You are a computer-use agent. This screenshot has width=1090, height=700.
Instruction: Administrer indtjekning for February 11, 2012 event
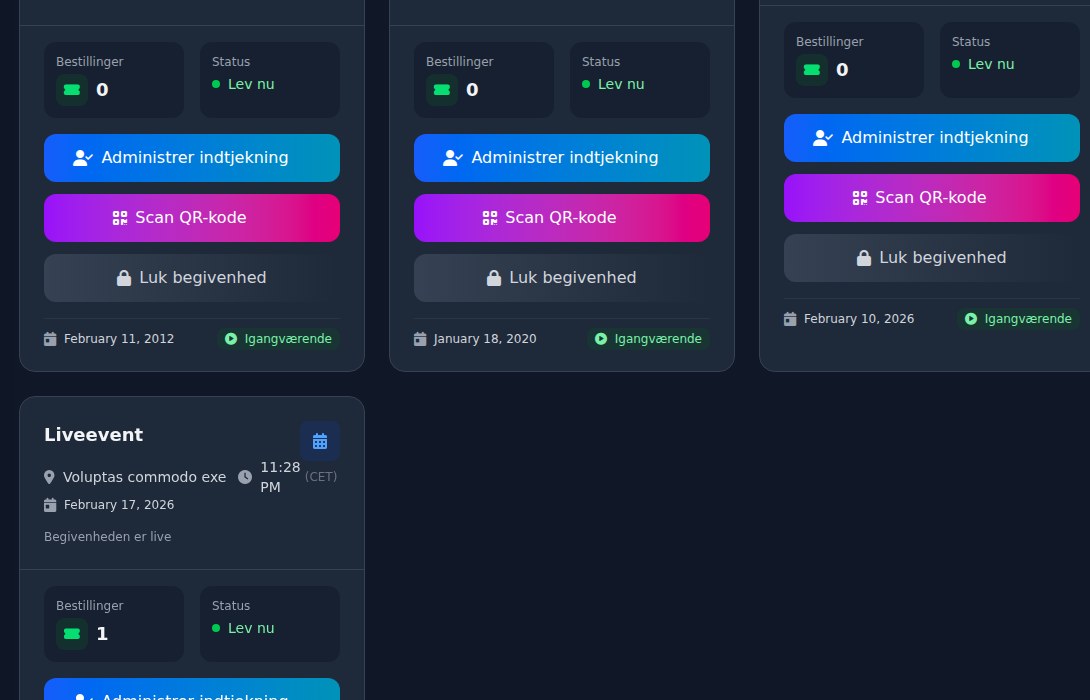(192, 158)
